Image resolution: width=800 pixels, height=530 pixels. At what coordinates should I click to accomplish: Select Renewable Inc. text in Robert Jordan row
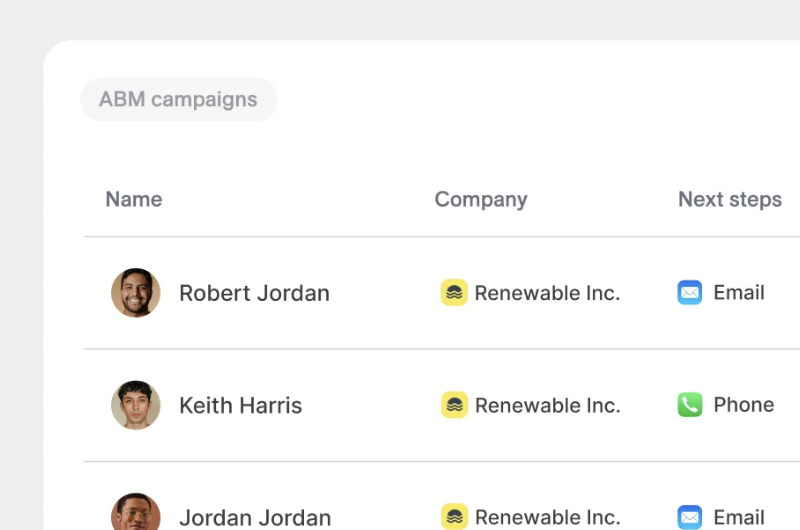[x=547, y=293]
